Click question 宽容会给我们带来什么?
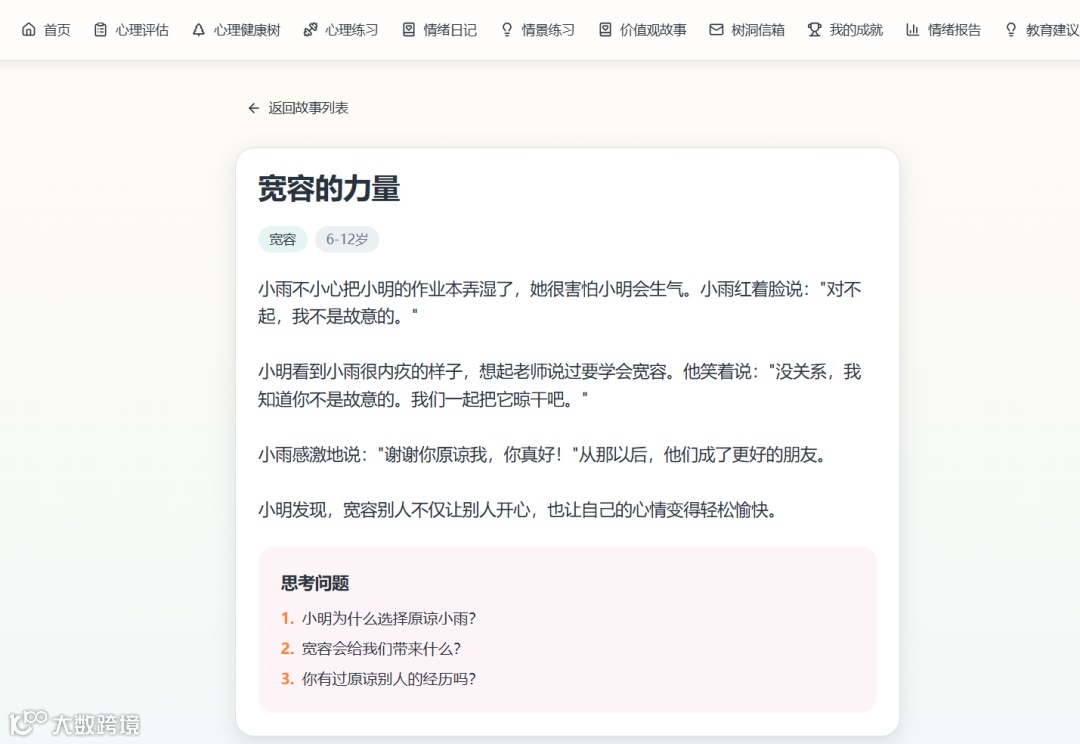The image size is (1080, 744). coord(382,649)
